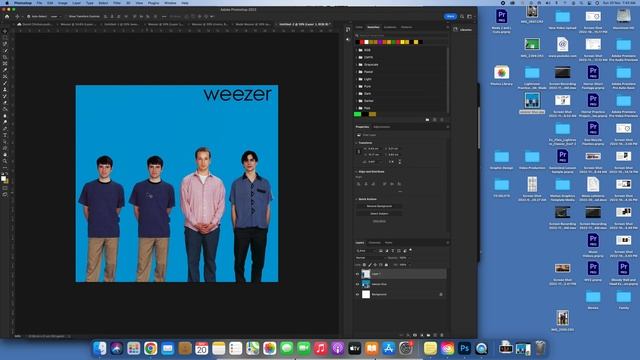Open Photoshop from the Dock
Screen dimensions: 640x360
(464, 348)
